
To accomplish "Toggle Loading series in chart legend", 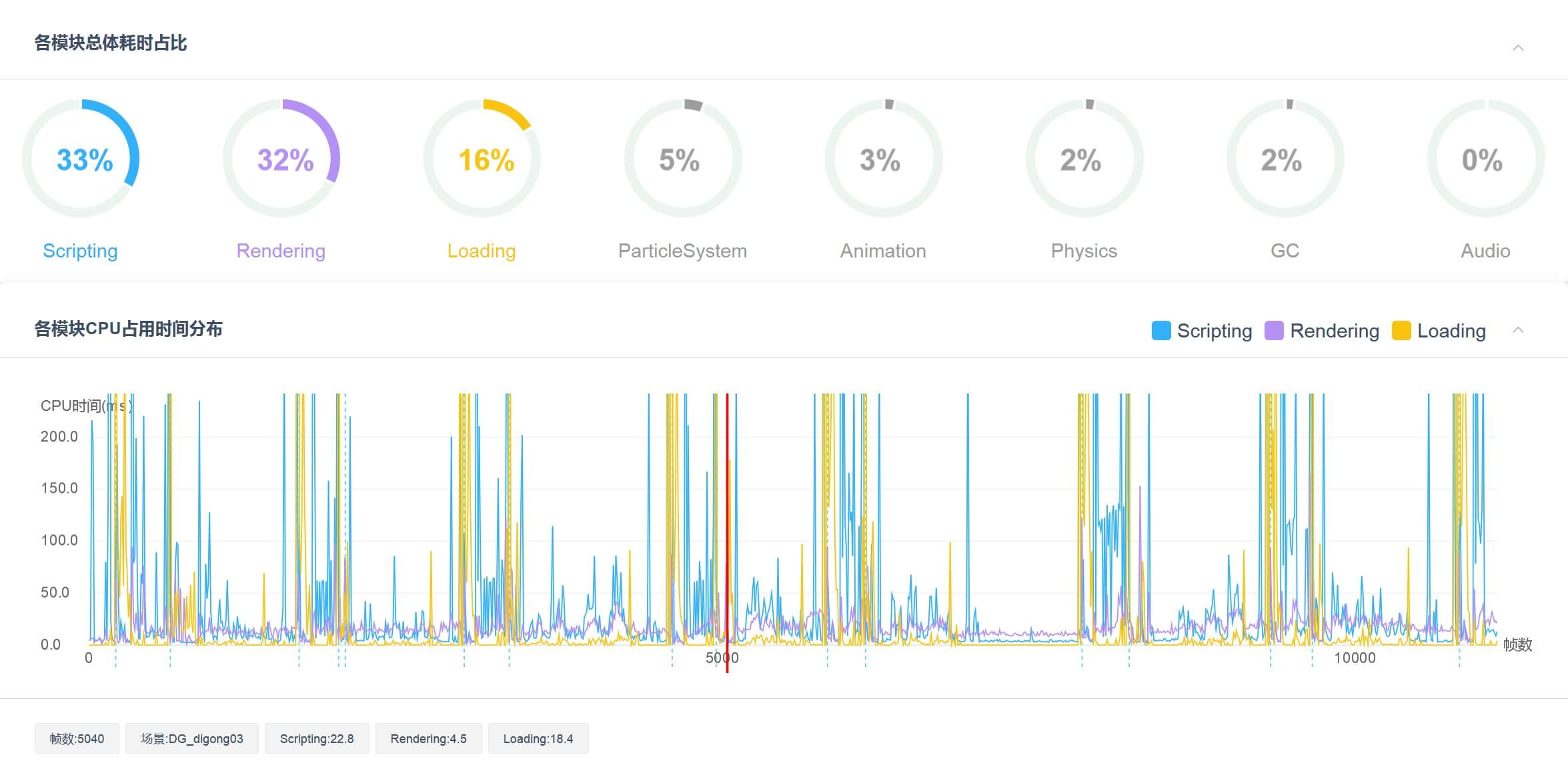I will pos(1439,331).
